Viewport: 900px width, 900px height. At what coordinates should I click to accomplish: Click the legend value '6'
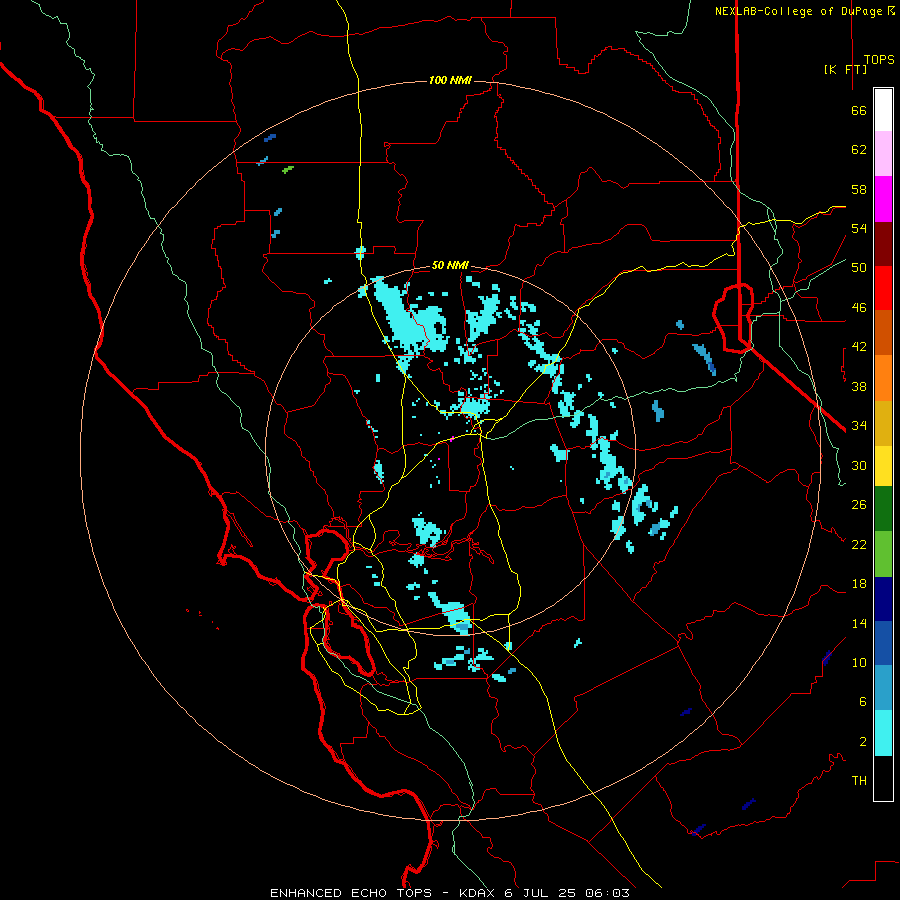[x=863, y=701]
